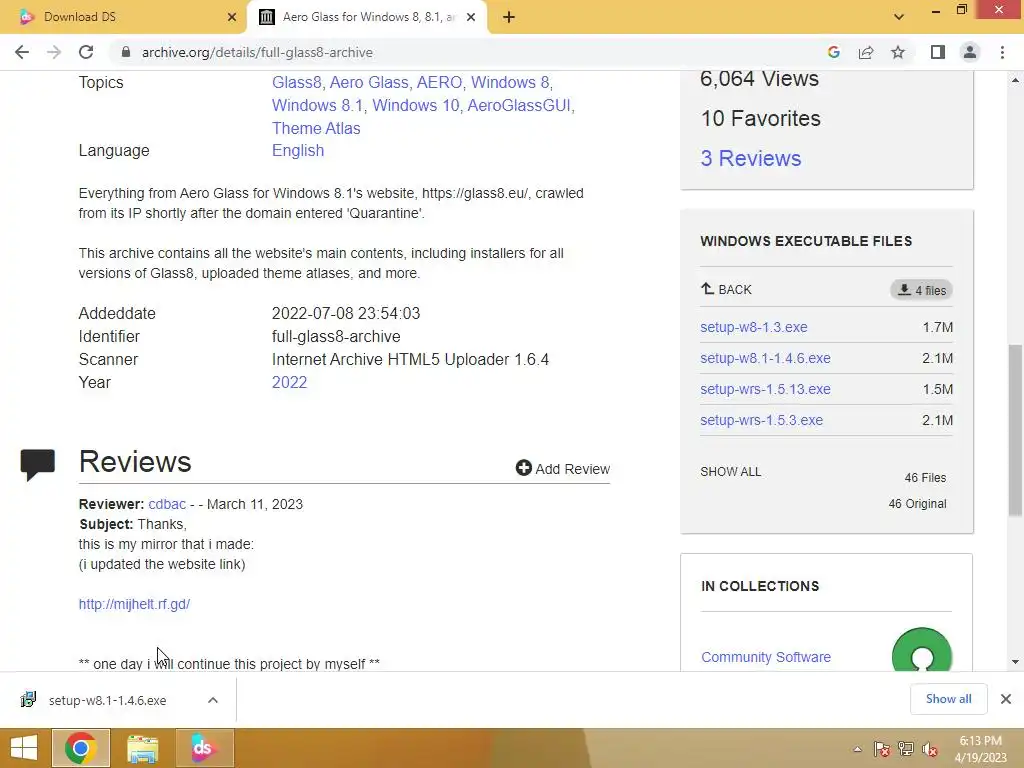The width and height of the screenshot is (1024, 768).
Task: Open the Glass8 topic link
Action: [298, 82]
